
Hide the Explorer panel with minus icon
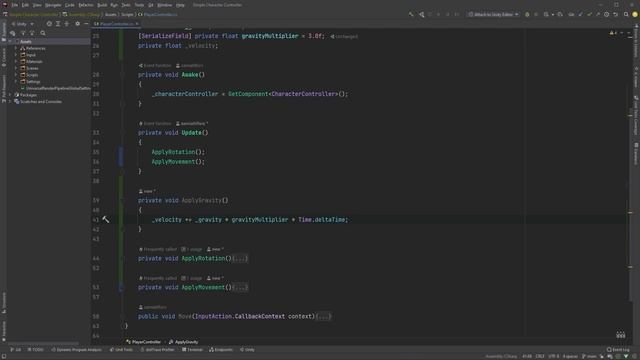point(86,24)
